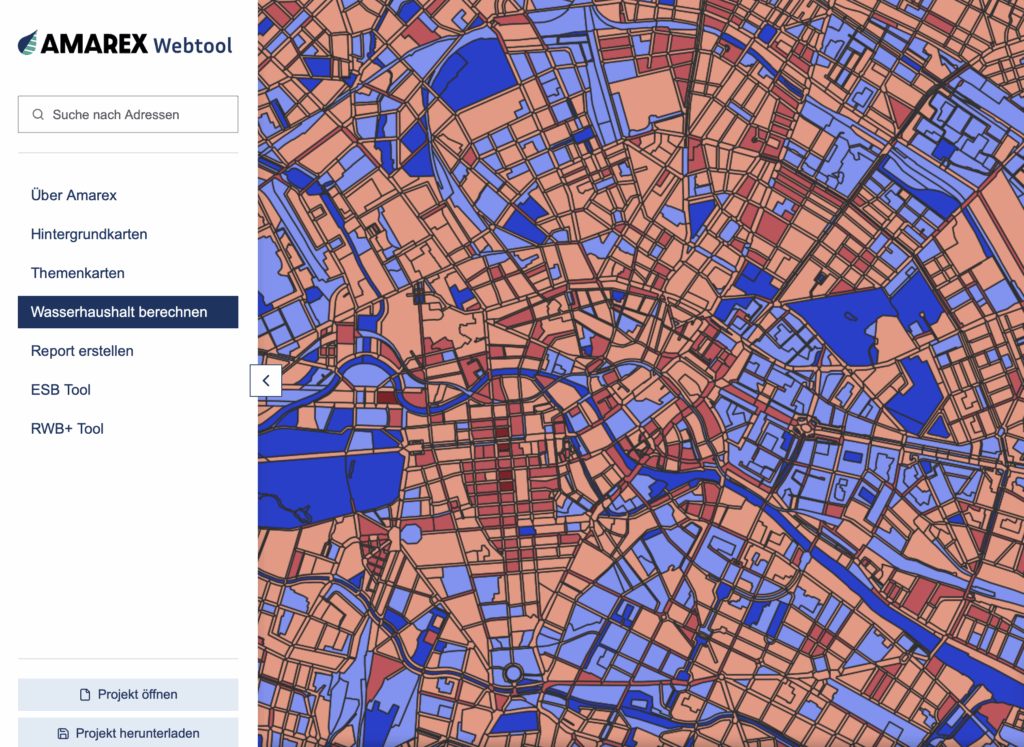Go to Report erstellen

(82, 351)
